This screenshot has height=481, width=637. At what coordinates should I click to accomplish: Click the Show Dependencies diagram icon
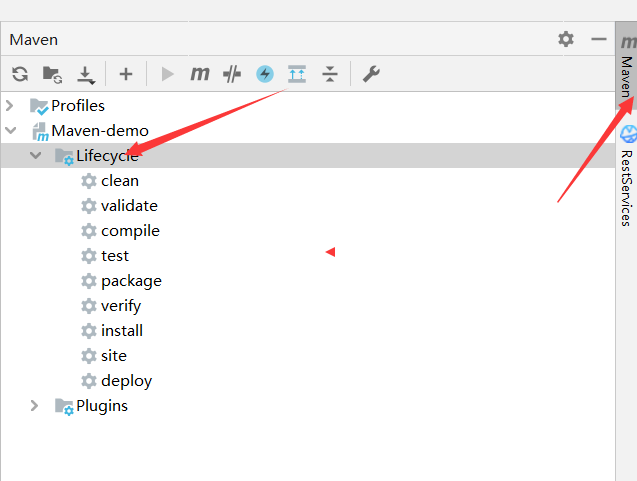point(297,74)
